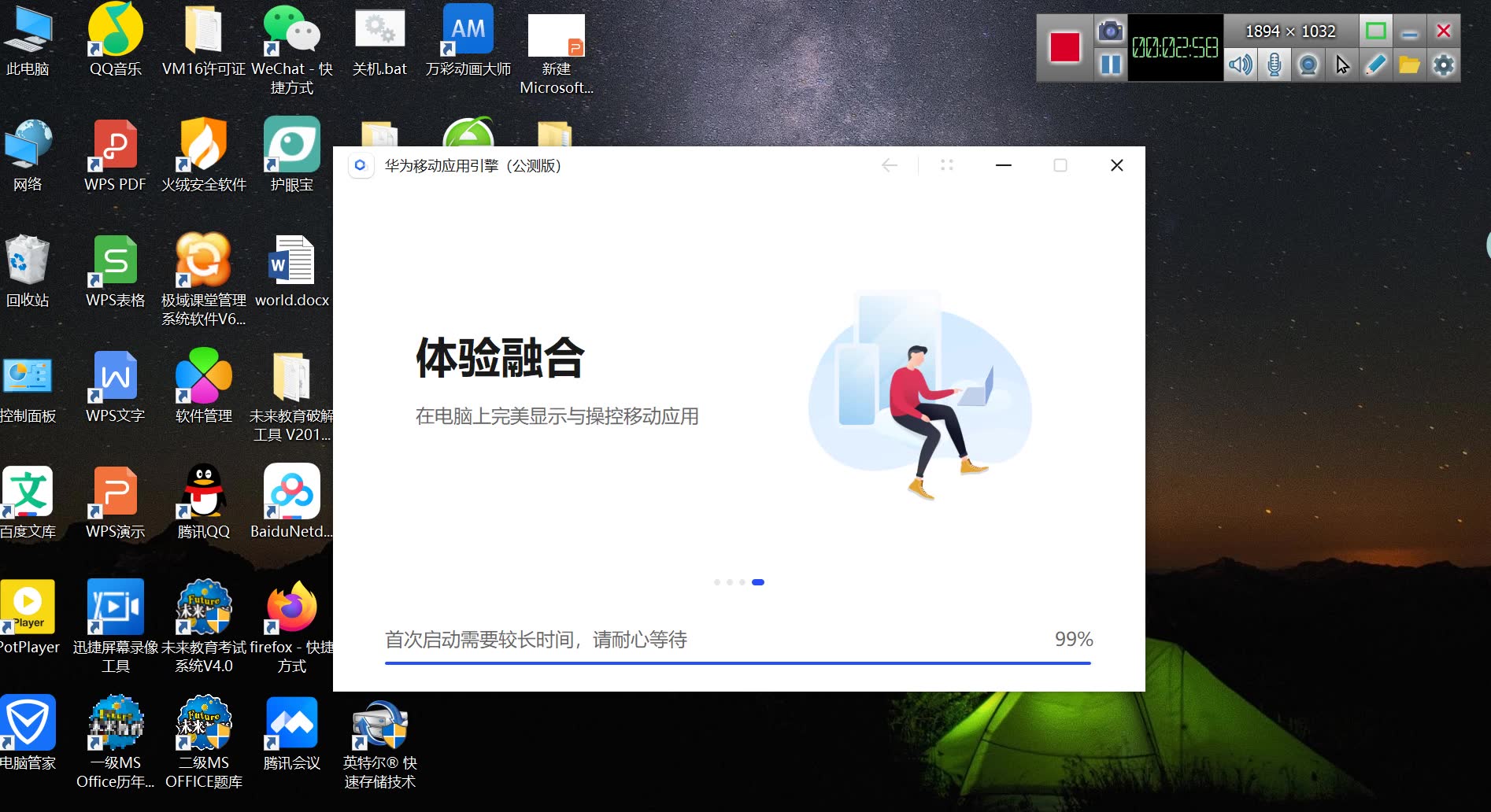
Task: Click the 1894 × 1032 resolution label
Action: pyautogui.click(x=1290, y=31)
